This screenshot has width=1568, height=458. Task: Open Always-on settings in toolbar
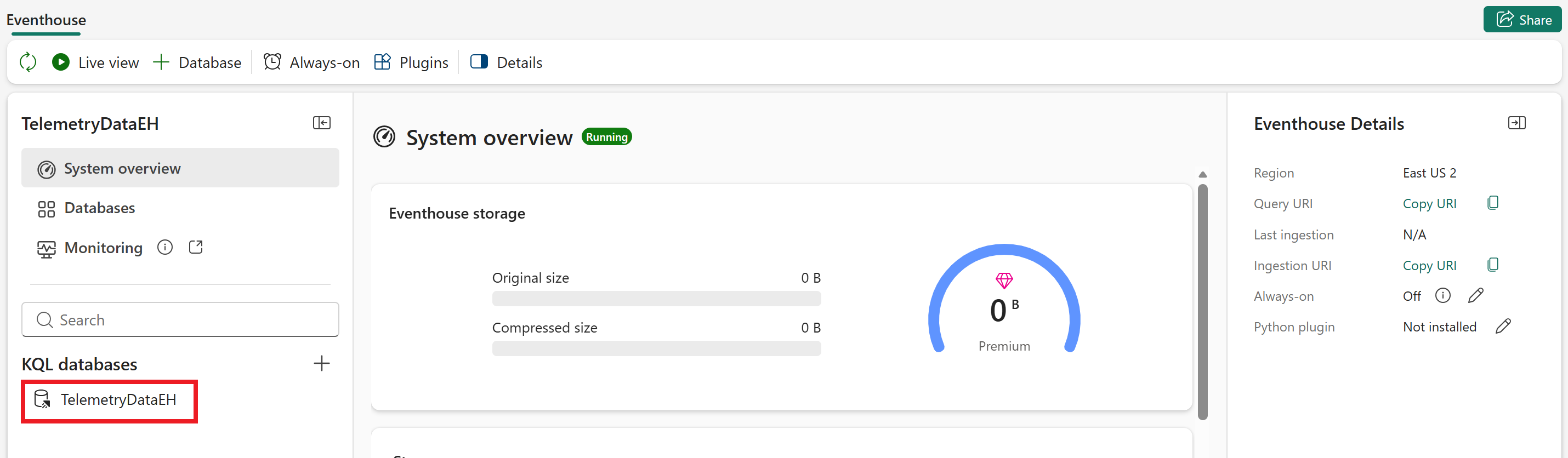point(311,62)
